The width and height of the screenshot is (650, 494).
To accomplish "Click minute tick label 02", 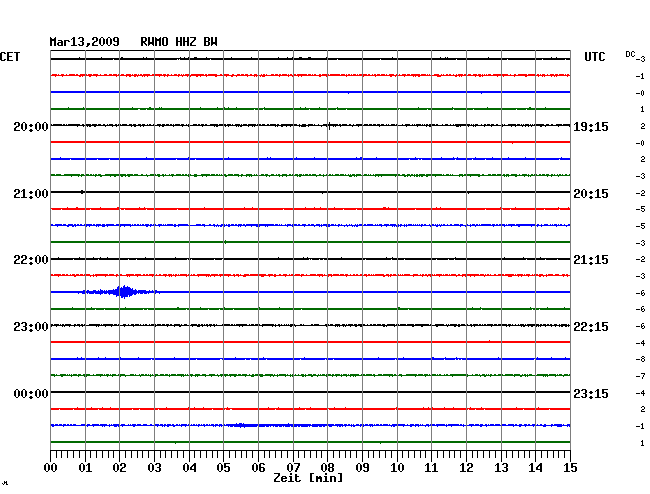I will (119, 468).
